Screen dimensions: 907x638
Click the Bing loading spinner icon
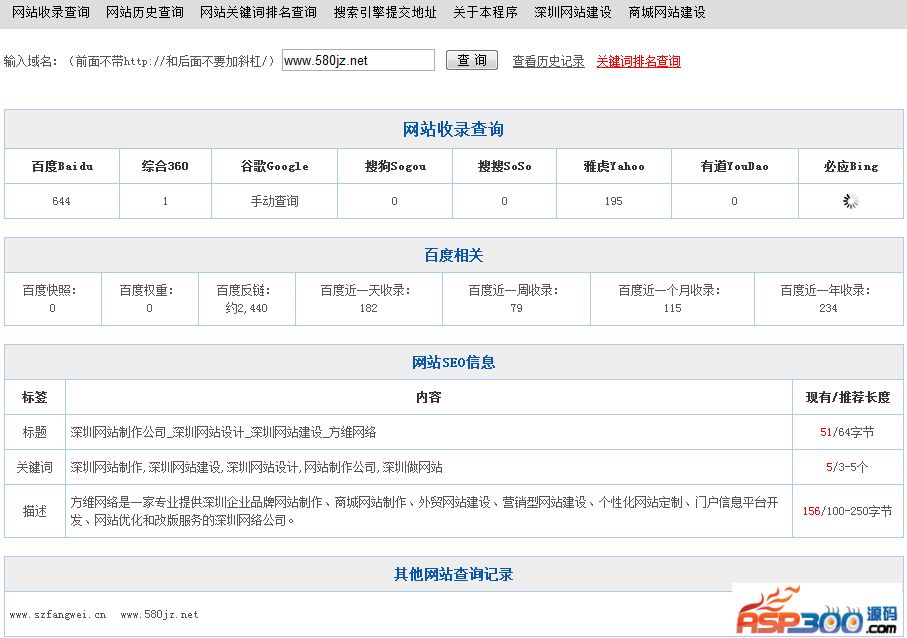pyautogui.click(x=850, y=201)
